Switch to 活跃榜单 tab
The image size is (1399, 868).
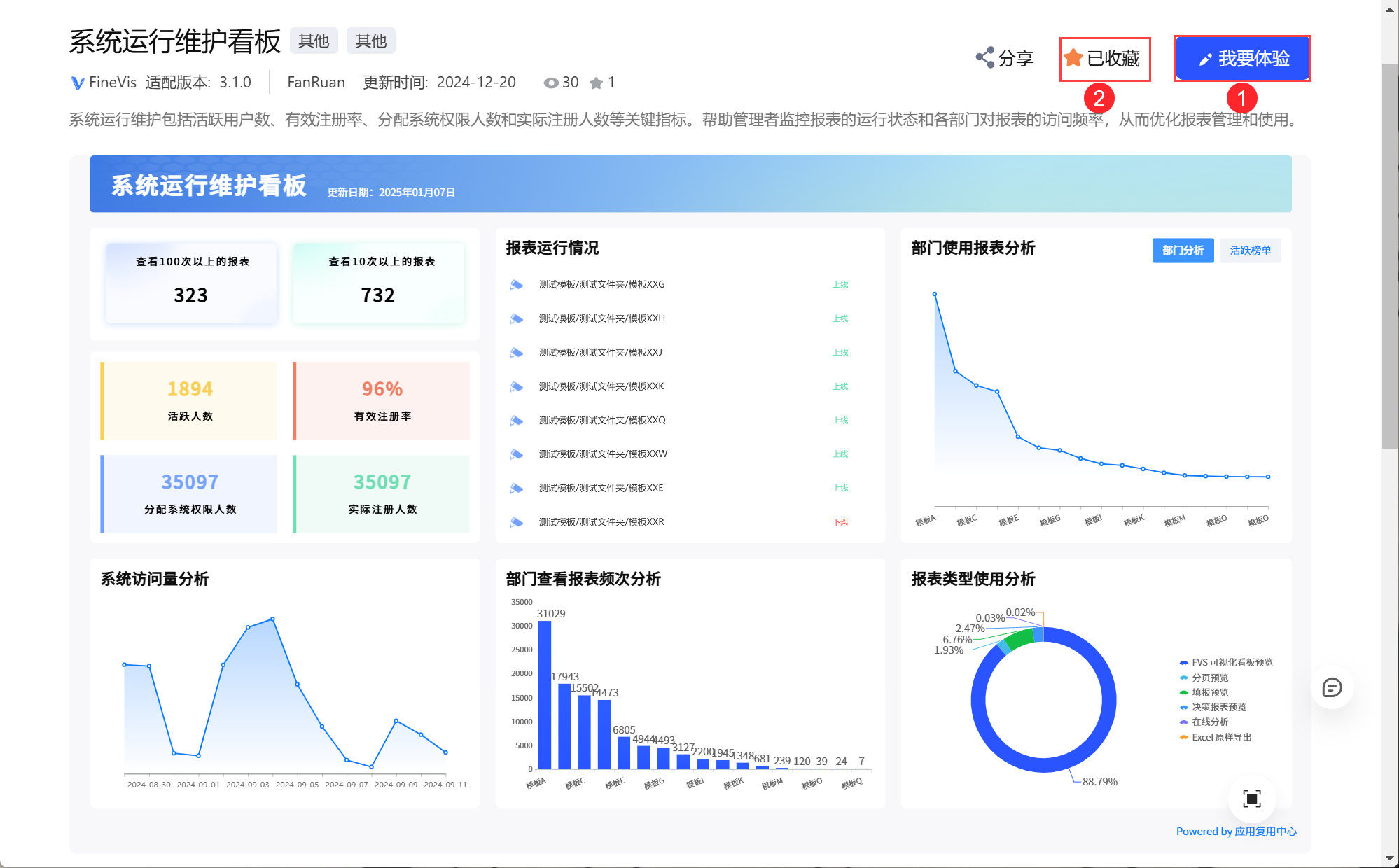pyautogui.click(x=1250, y=251)
